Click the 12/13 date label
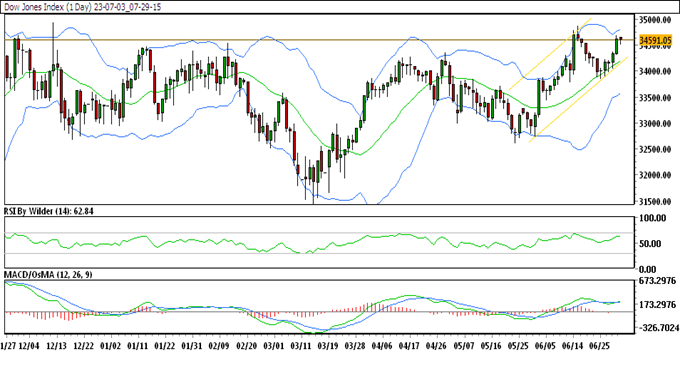 click(x=56, y=345)
